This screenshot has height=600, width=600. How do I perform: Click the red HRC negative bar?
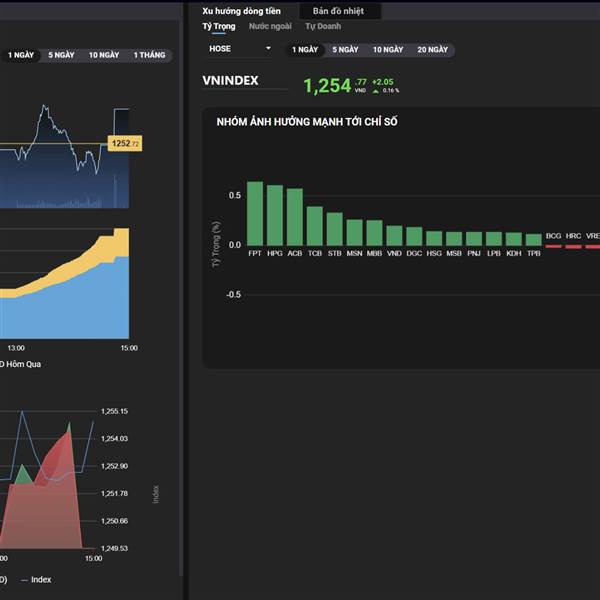point(573,247)
